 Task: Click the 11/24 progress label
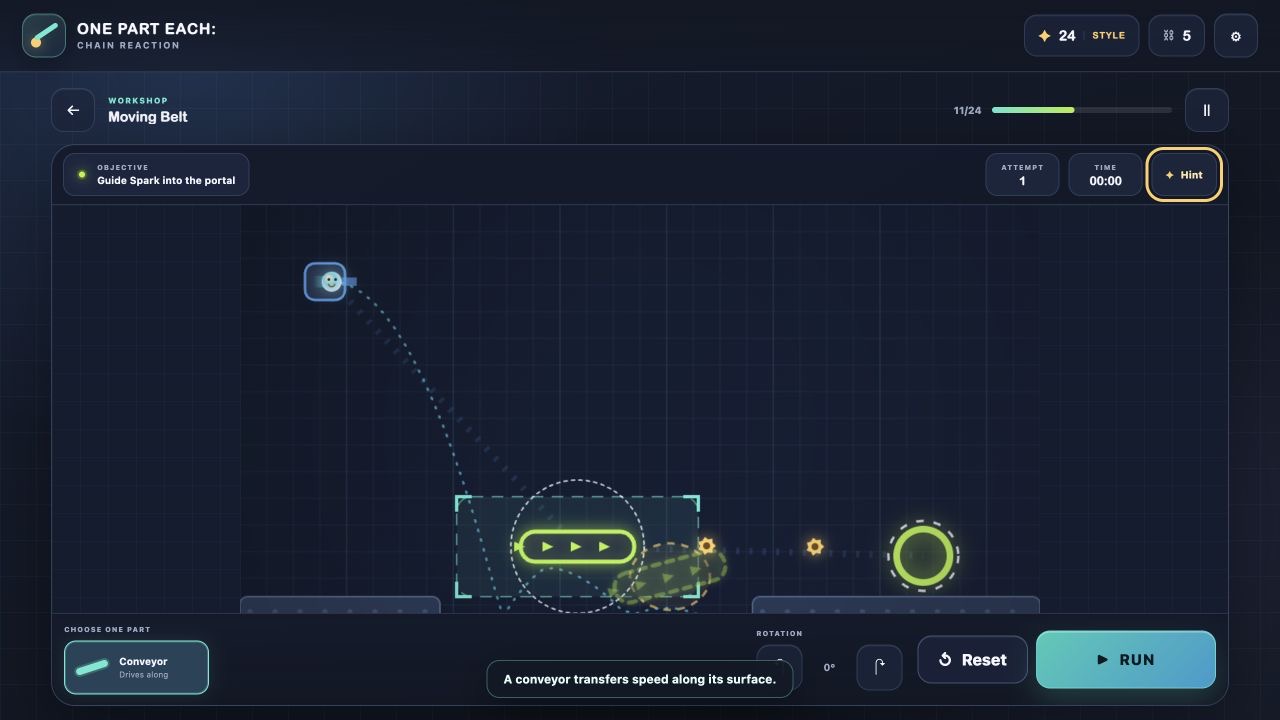tap(967, 111)
